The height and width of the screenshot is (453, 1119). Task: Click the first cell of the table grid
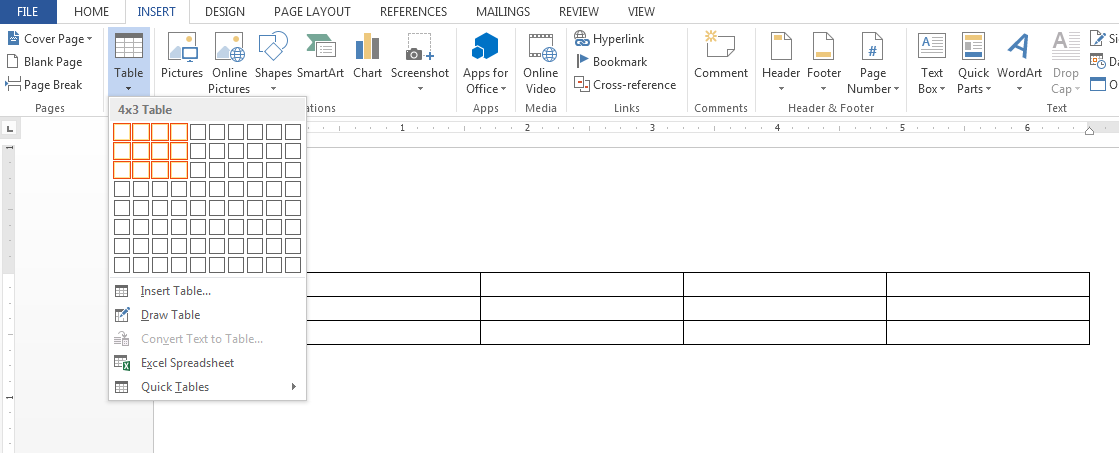coord(122,132)
